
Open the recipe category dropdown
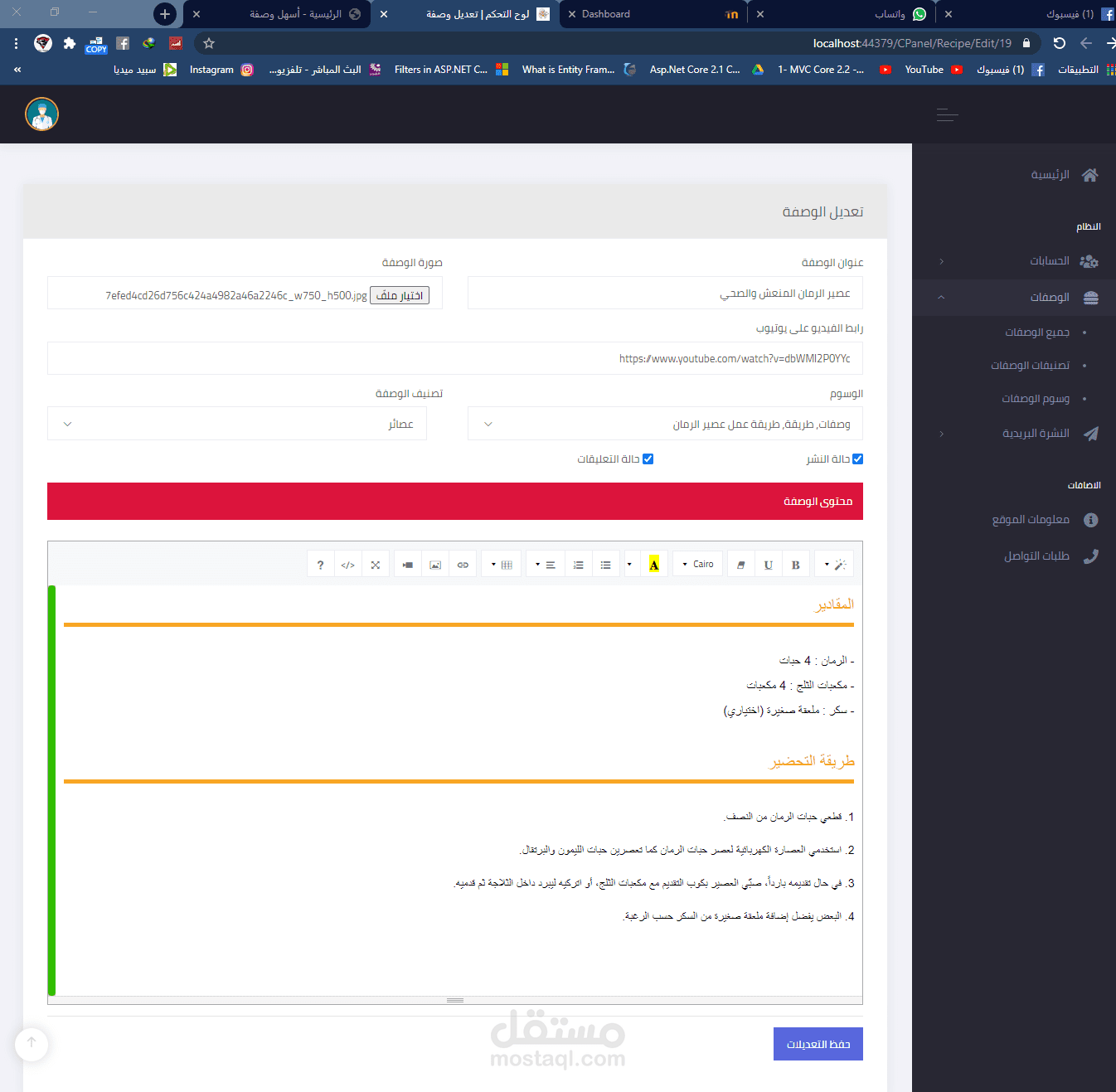pos(237,424)
